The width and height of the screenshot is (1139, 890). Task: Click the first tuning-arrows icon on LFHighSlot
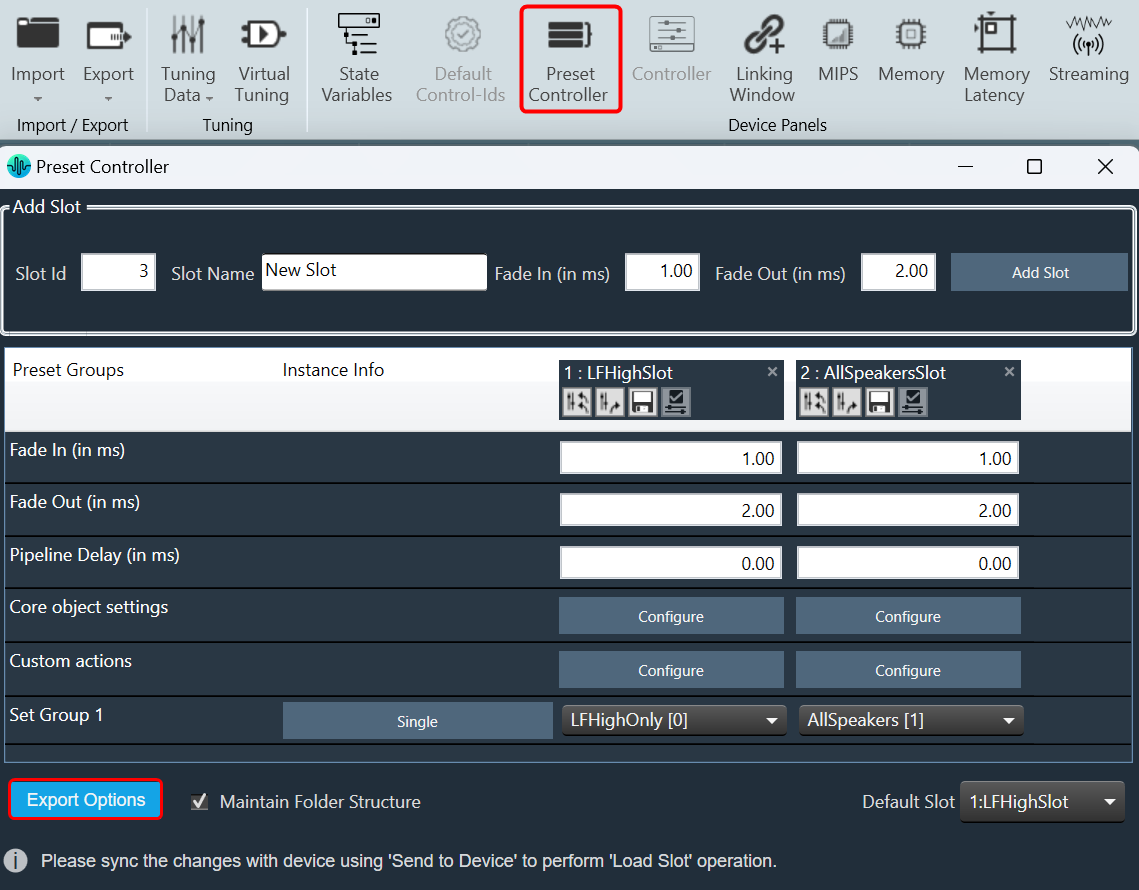pos(577,402)
